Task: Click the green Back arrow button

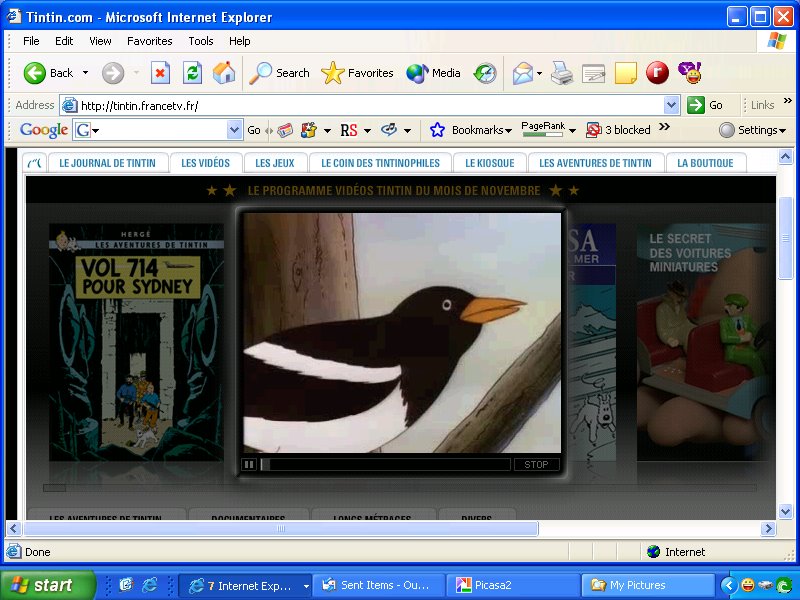Action: (35, 73)
